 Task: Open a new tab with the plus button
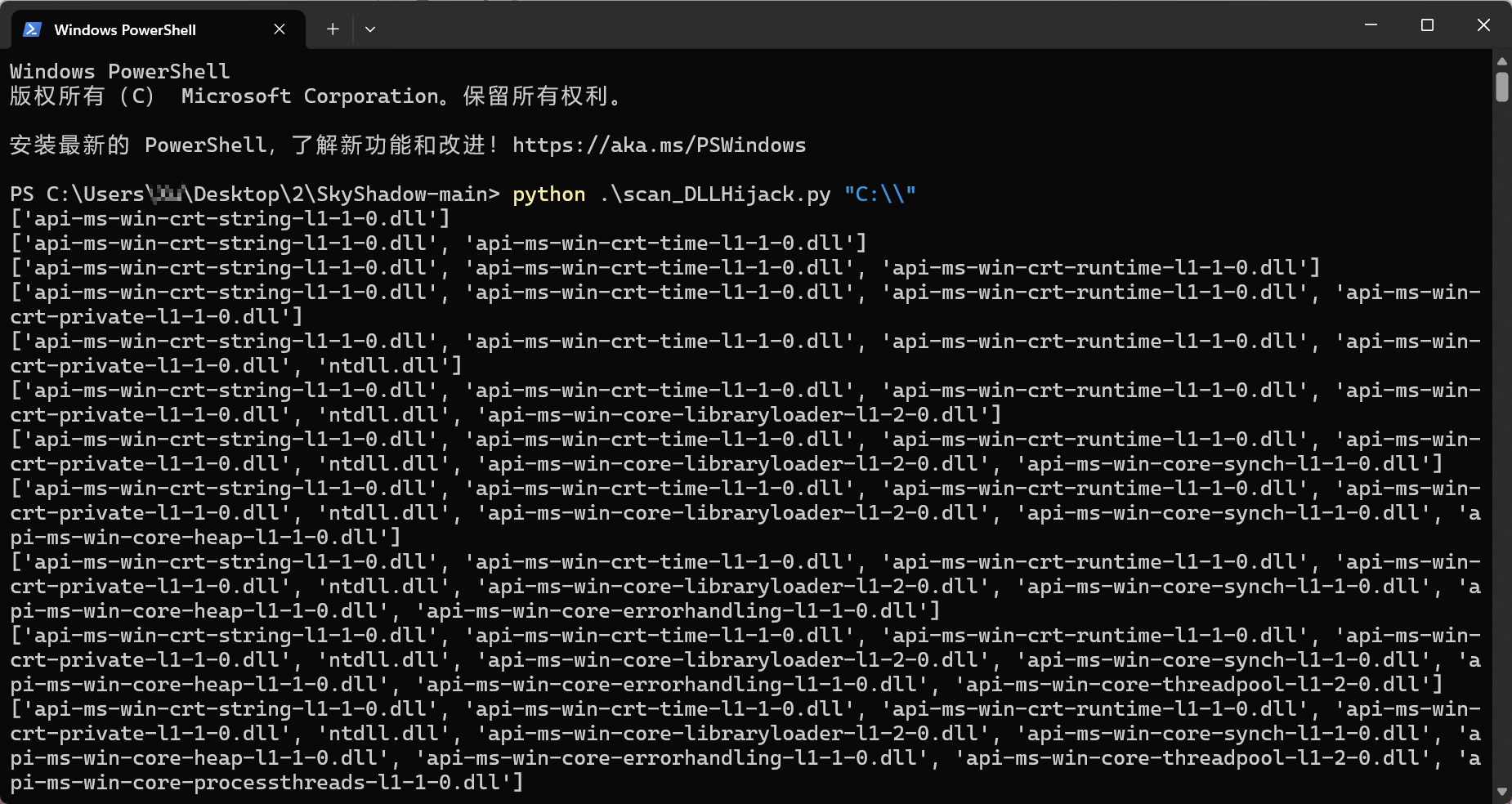(333, 29)
